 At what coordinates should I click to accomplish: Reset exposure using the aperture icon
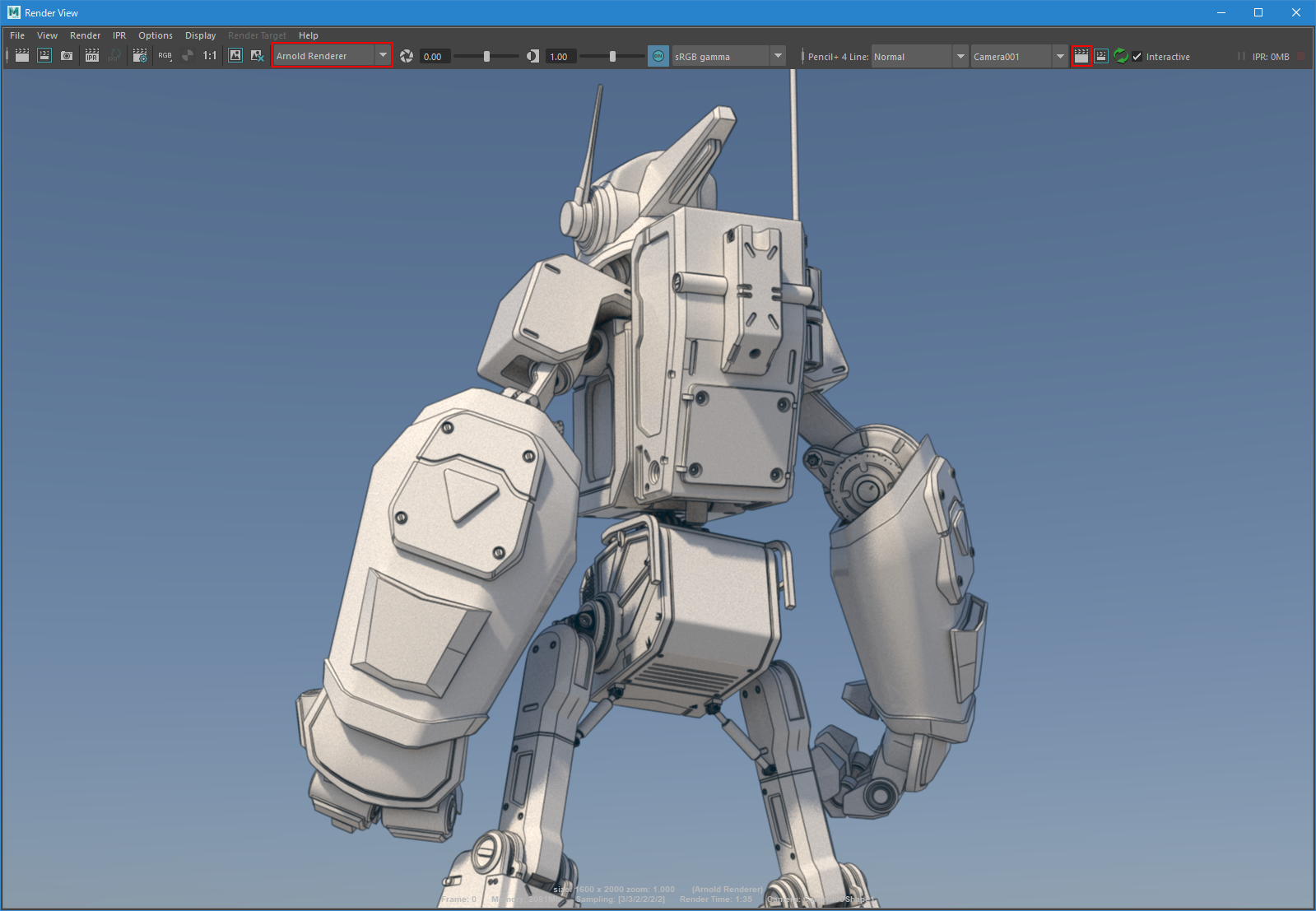tap(407, 56)
